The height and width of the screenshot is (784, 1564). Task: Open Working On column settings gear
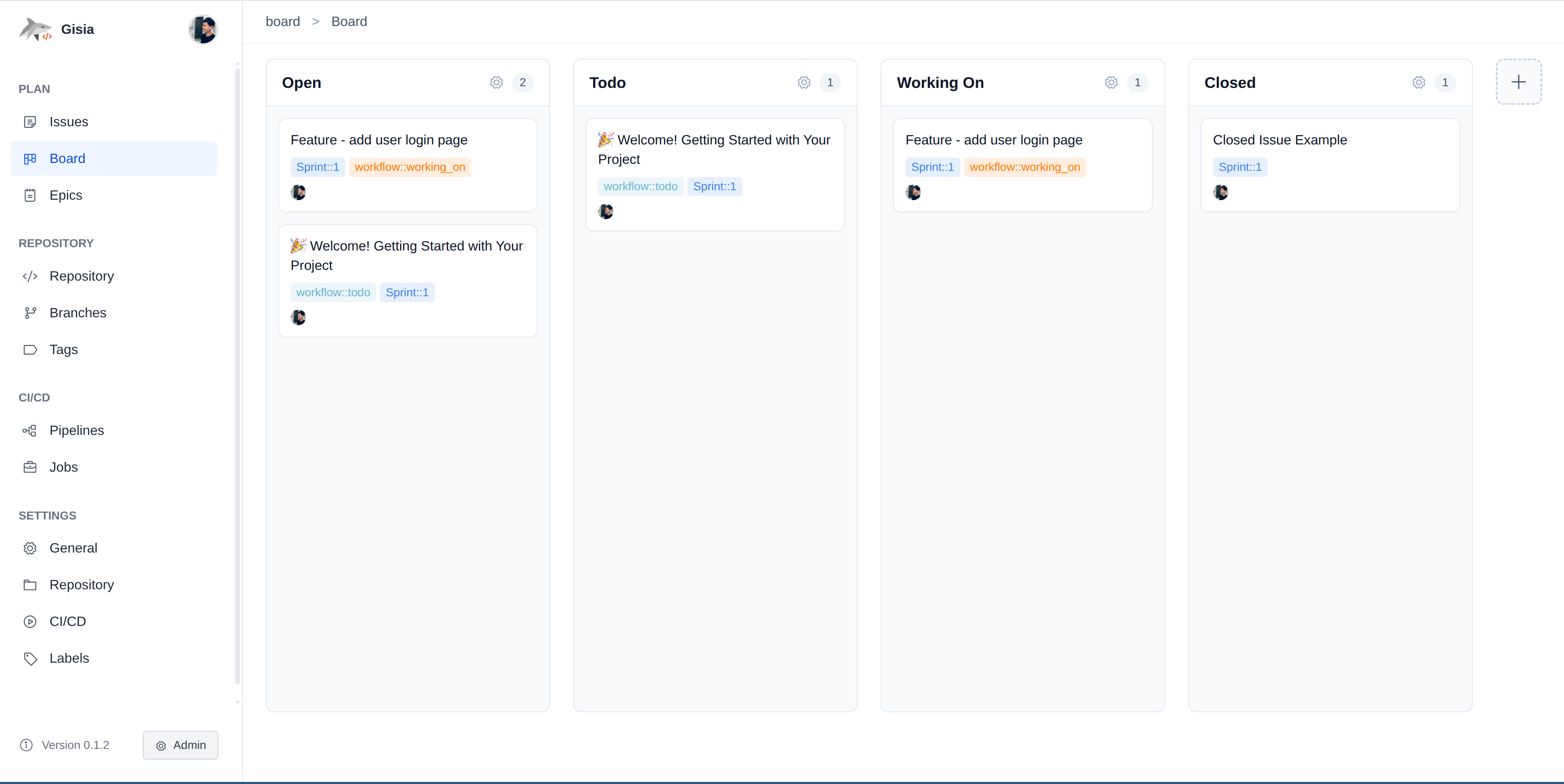tap(1111, 83)
